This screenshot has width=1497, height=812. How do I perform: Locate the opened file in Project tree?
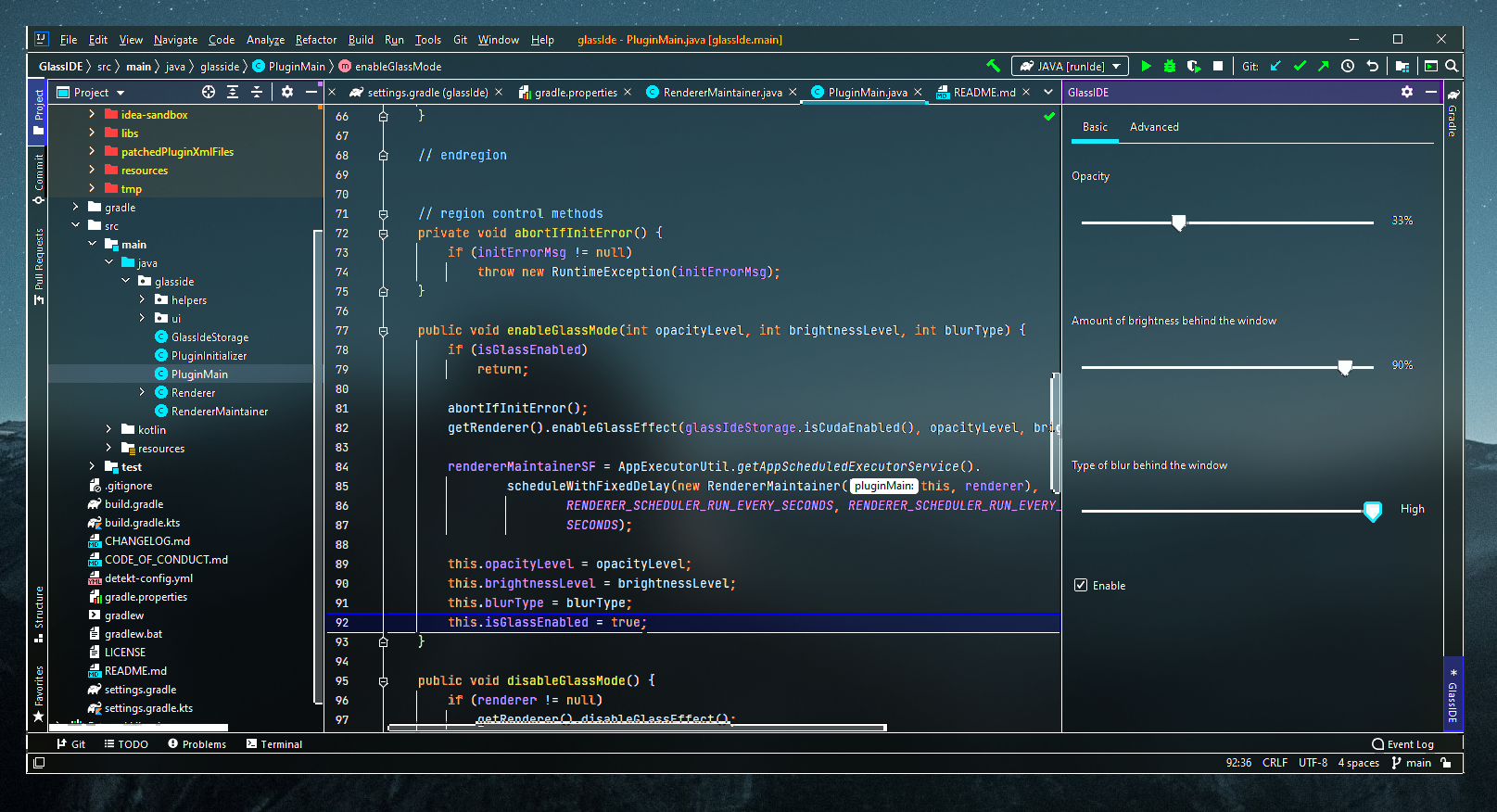(209, 92)
